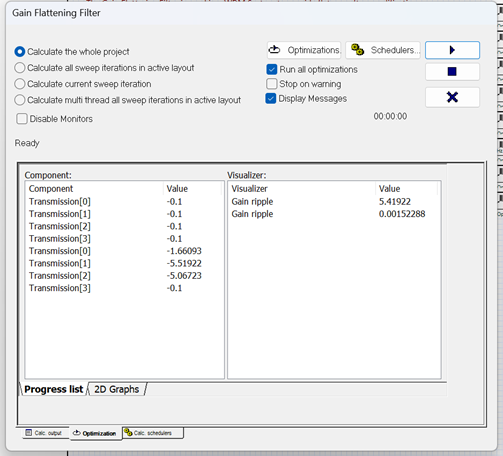Screen dimensions: 503x456
Task: Switch to the Progress list tab
Action: tap(53, 389)
